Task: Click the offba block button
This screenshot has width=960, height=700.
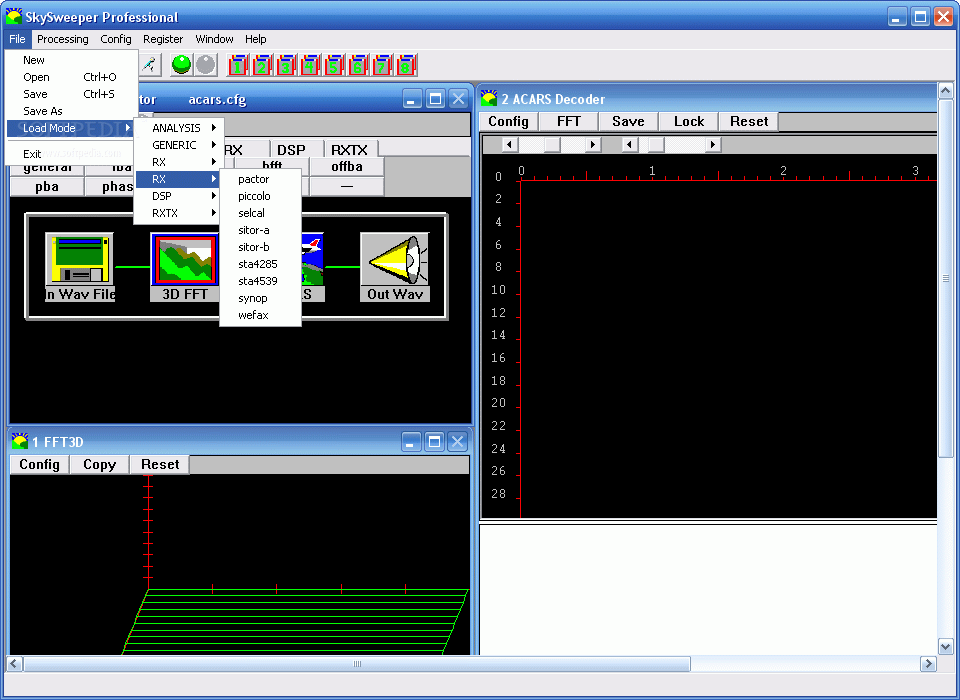Action: tap(347, 167)
